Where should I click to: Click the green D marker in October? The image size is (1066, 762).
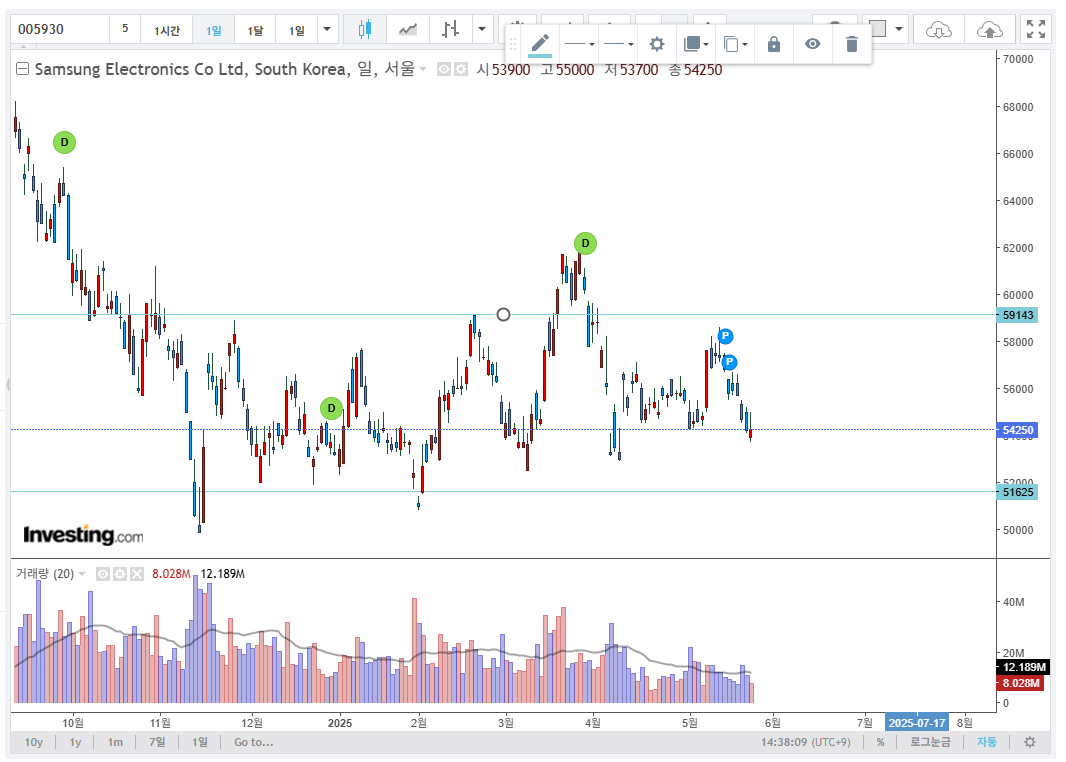click(65, 143)
